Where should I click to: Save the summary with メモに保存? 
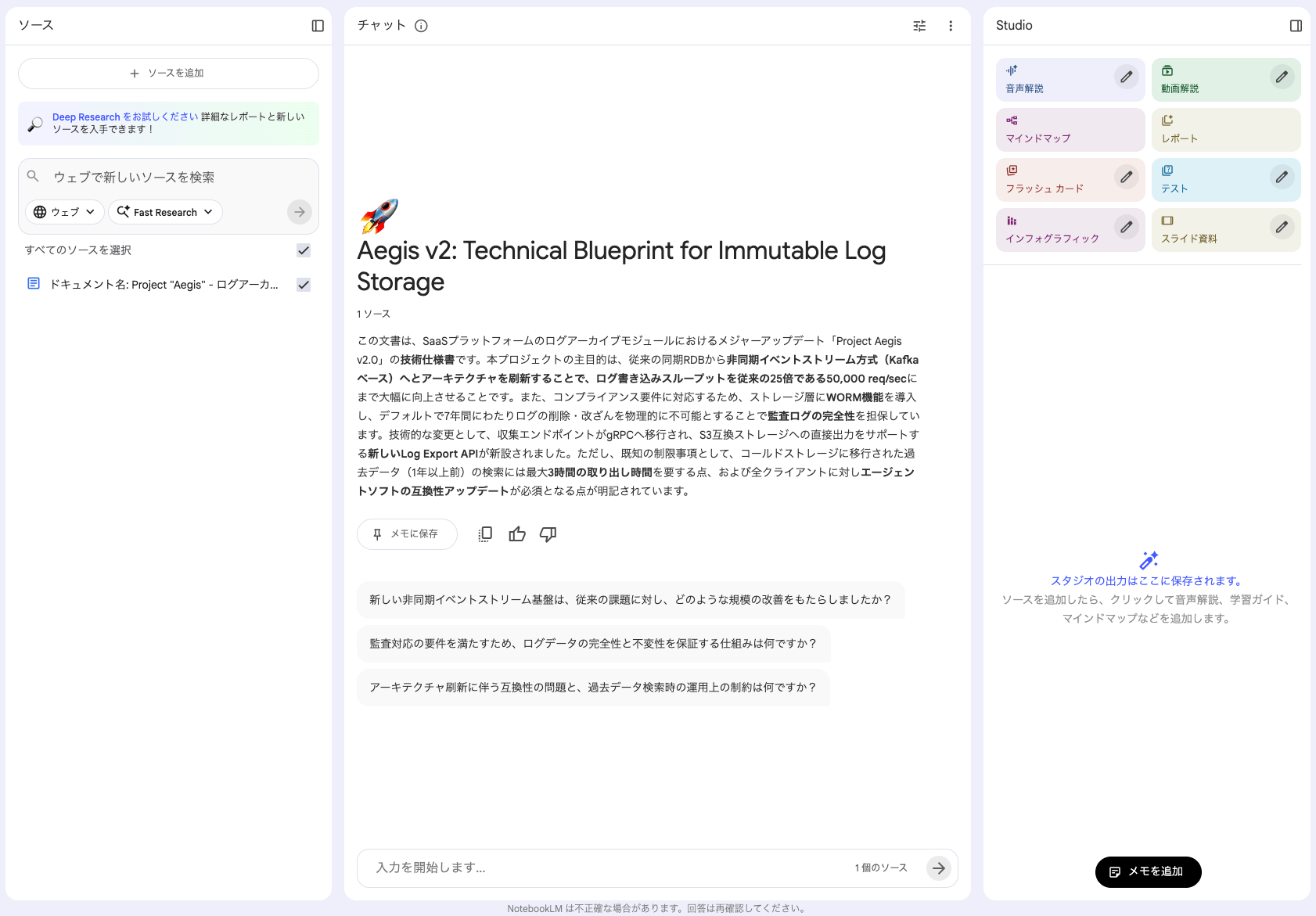[406, 533]
